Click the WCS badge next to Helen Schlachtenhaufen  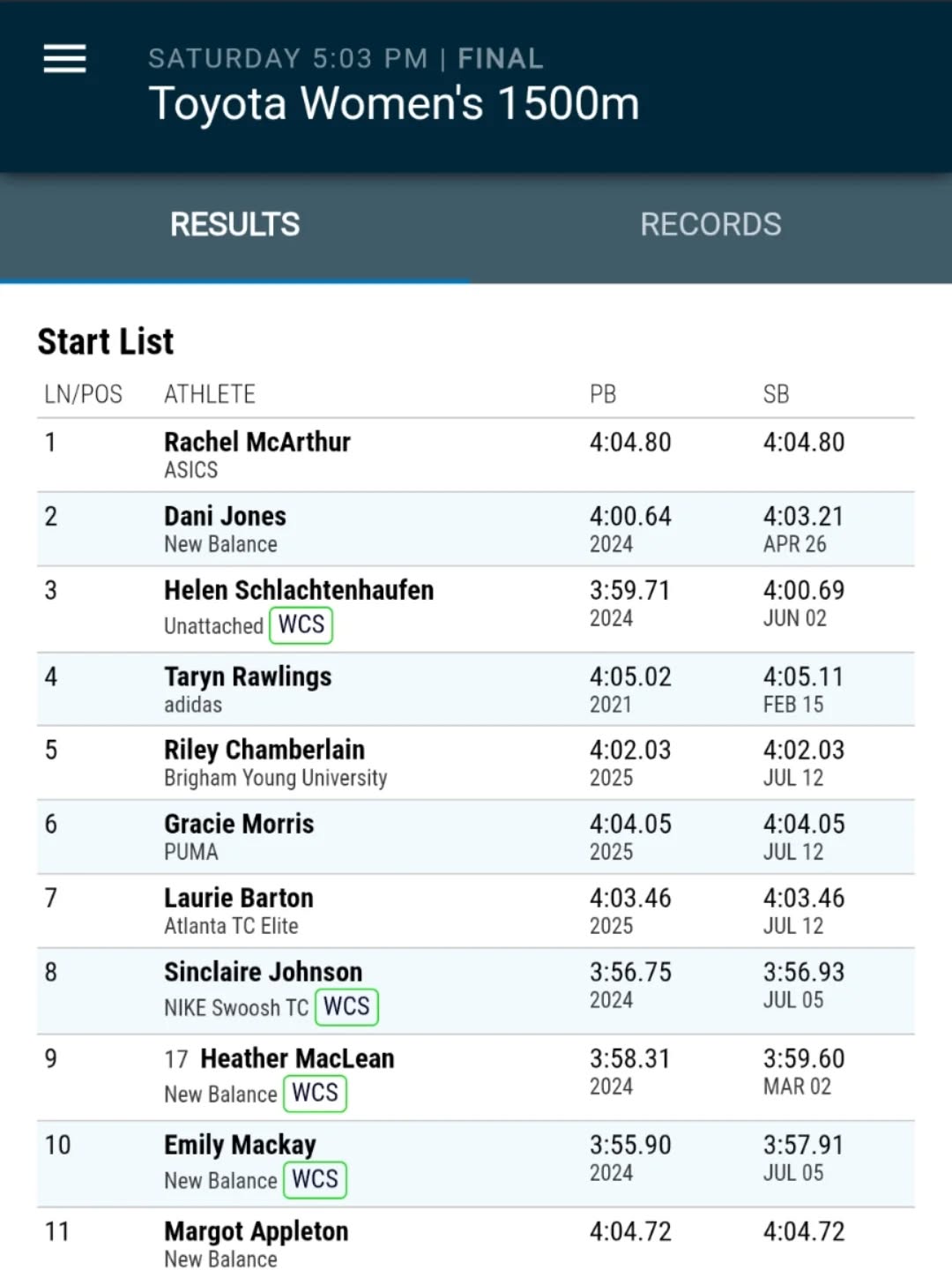pyautogui.click(x=300, y=625)
